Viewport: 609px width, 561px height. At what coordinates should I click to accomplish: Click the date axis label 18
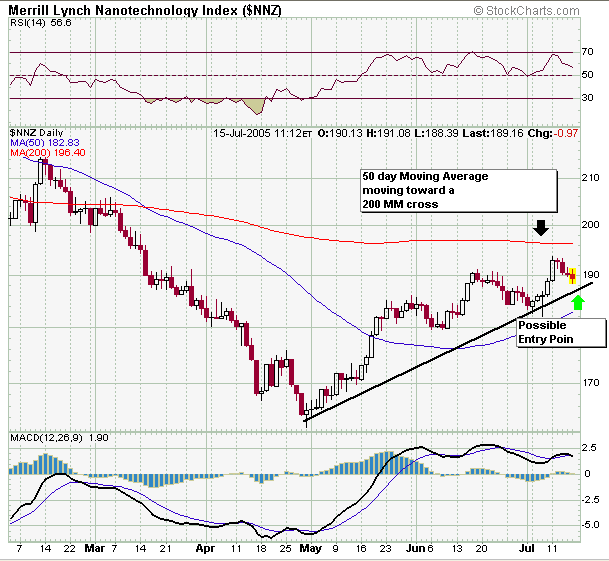pos(261,548)
